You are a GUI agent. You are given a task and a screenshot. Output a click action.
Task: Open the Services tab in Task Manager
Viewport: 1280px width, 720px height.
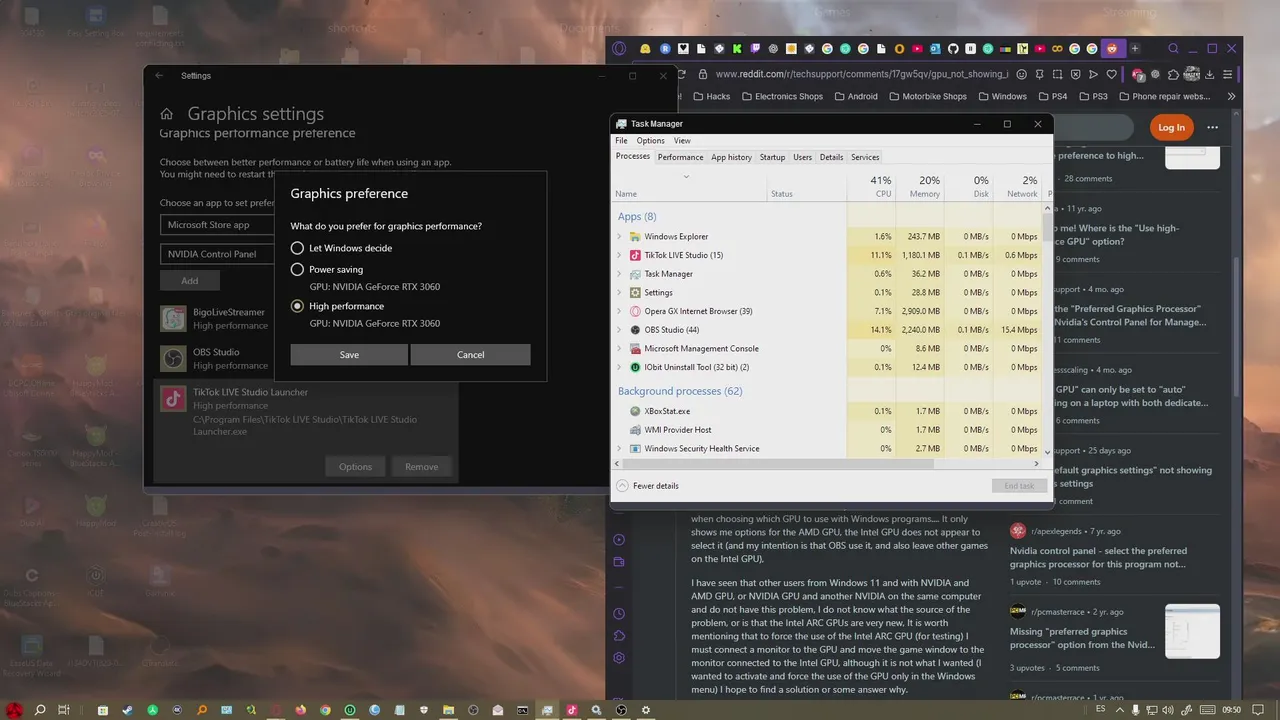point(865,157)
